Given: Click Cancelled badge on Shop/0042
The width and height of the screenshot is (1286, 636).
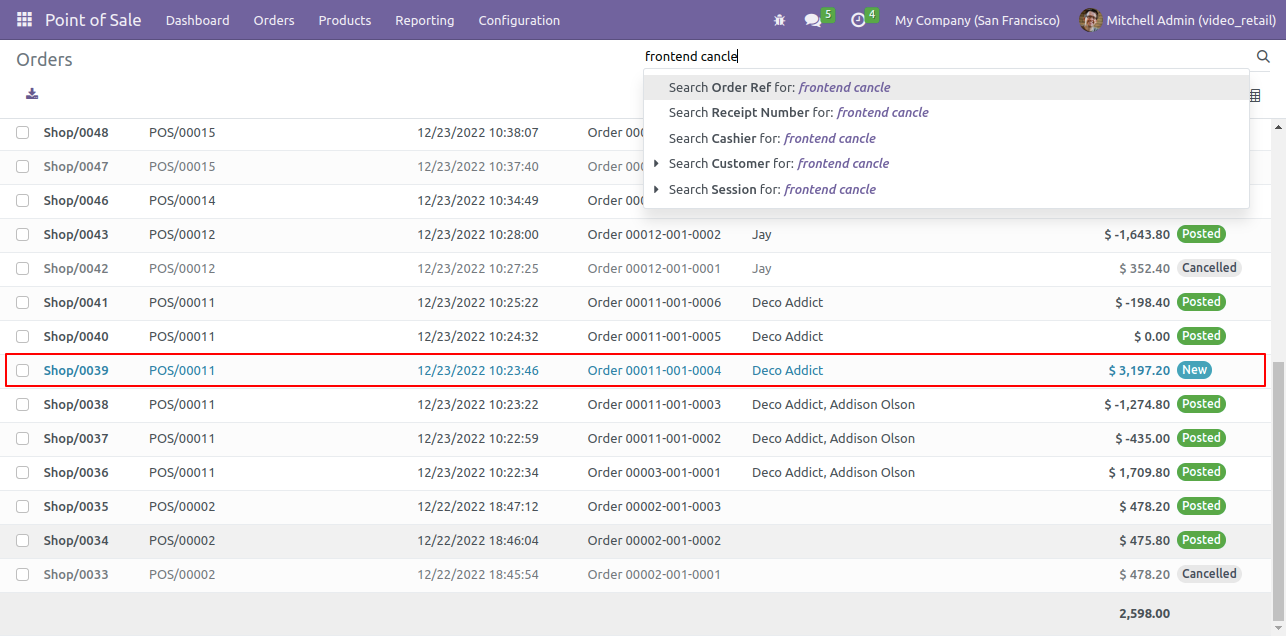Looking at the screenshot, I should (x=1209, y=268).
